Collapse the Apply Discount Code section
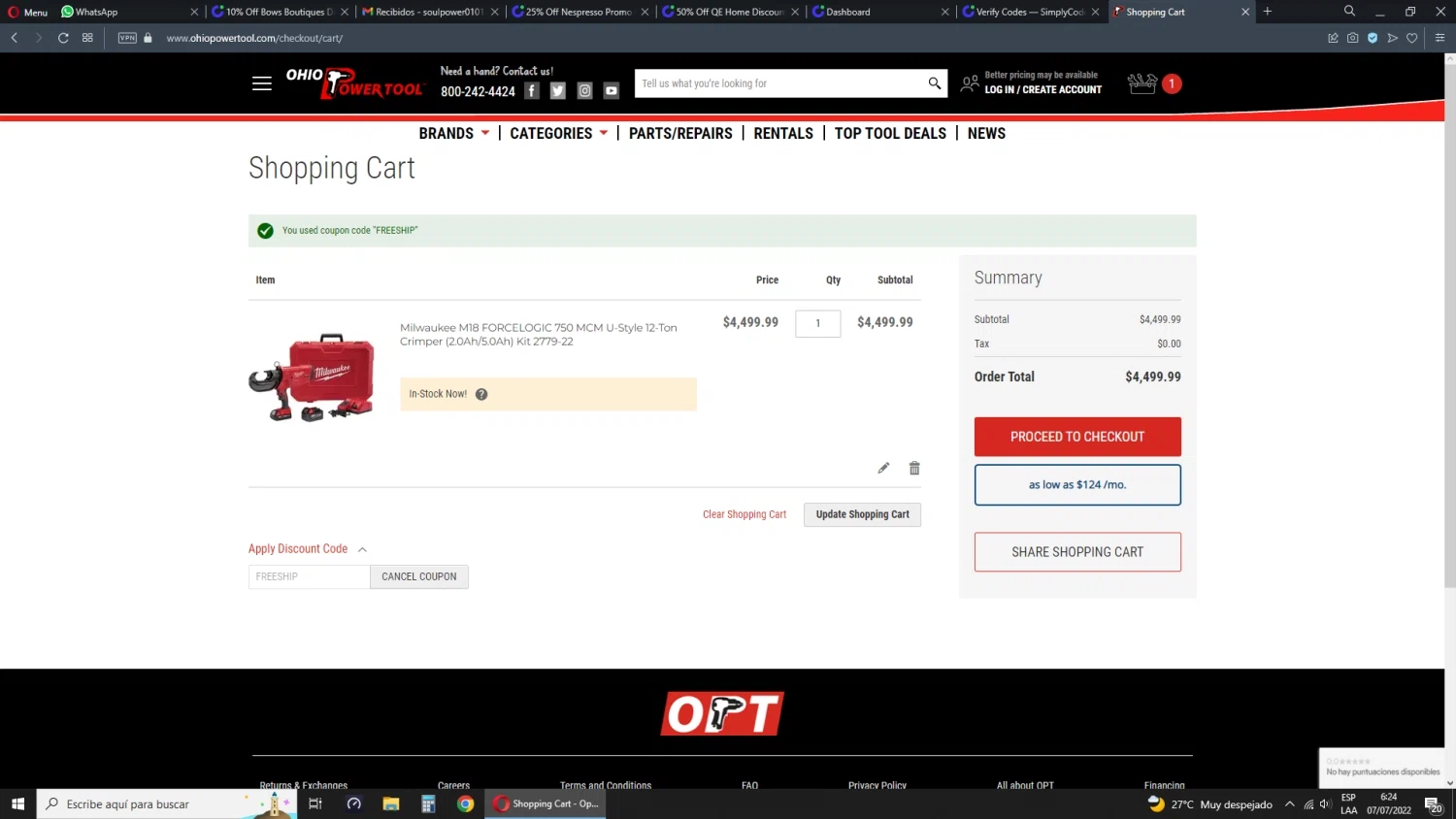The width and height of the screenshot is (1456, 819). (x=307, y=548)
